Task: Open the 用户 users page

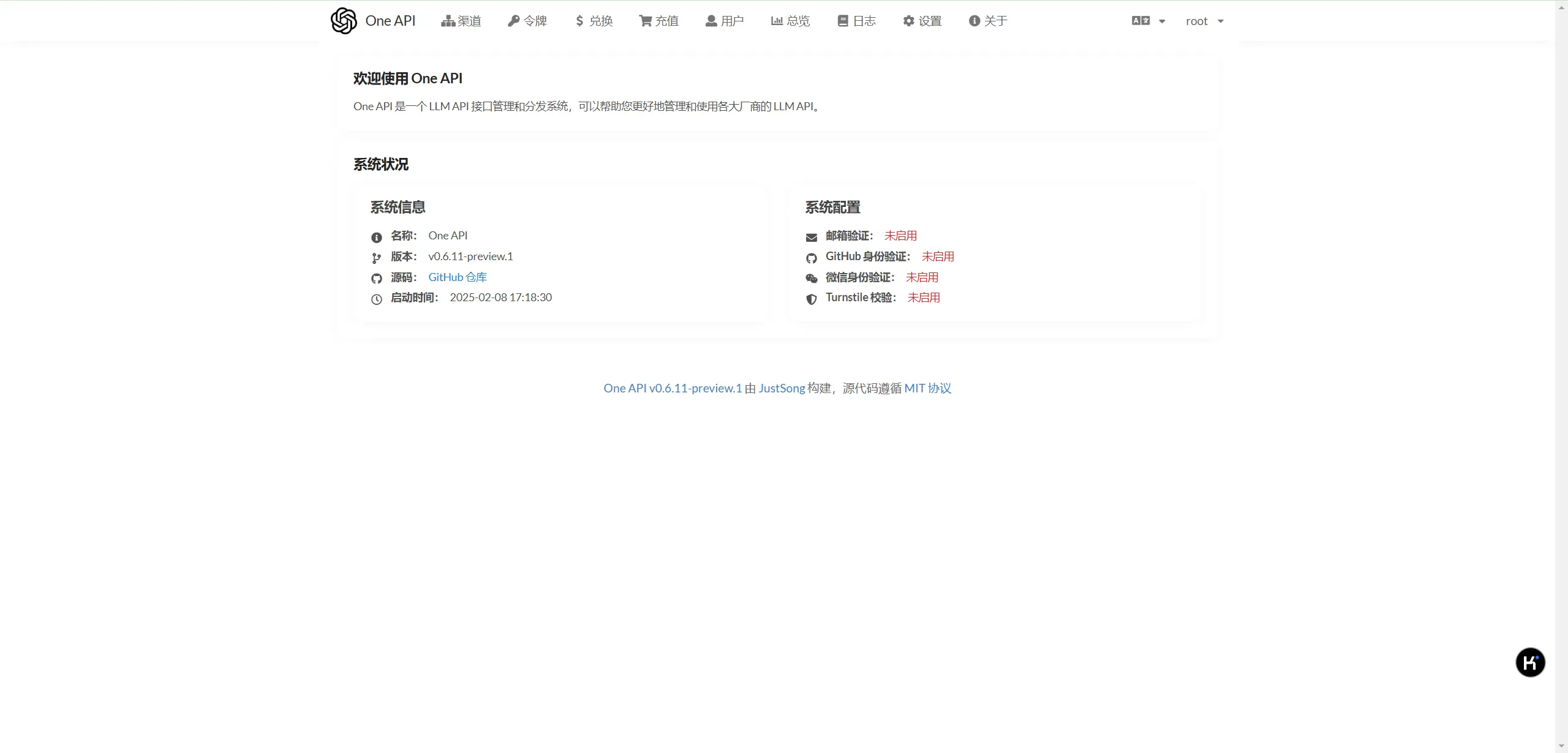Action: pyautogui.click(x=725, y=21)
